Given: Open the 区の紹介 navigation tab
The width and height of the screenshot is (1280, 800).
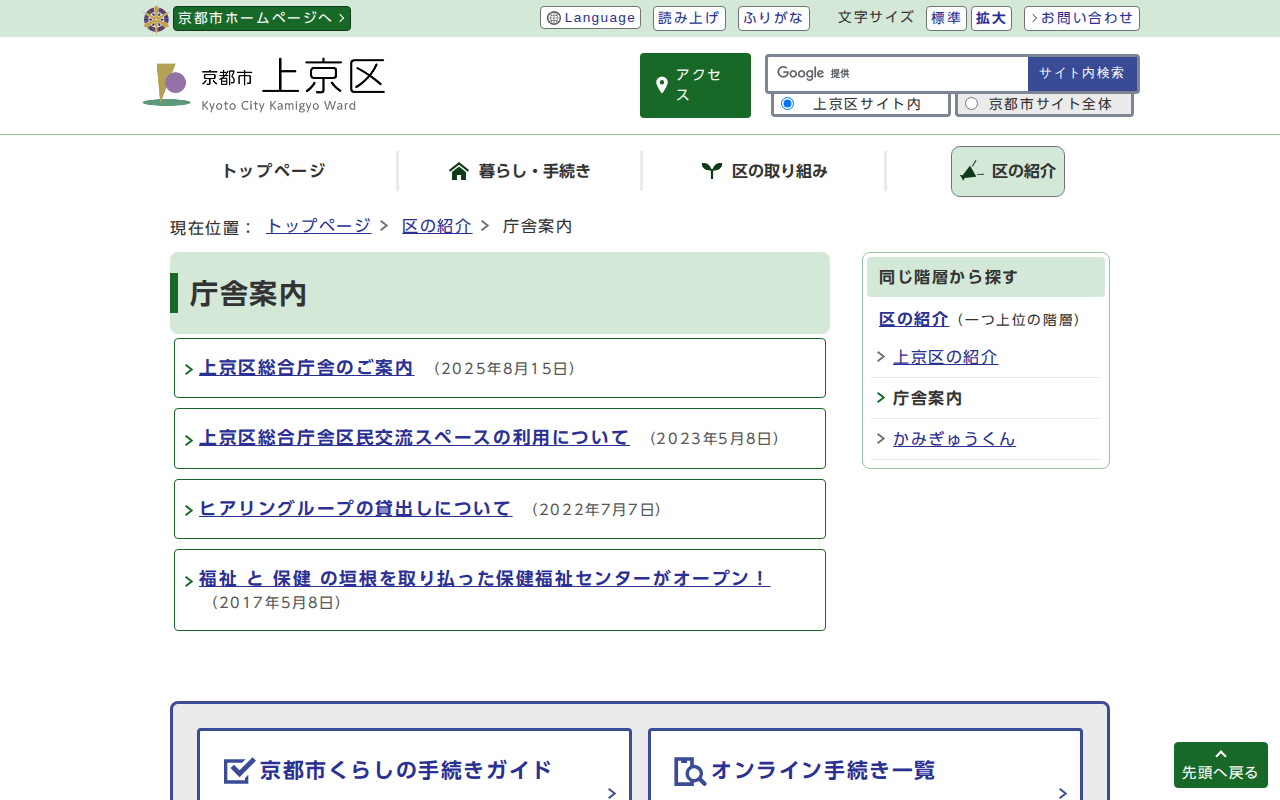Looking at the screenshot, I should [1007, 171].
